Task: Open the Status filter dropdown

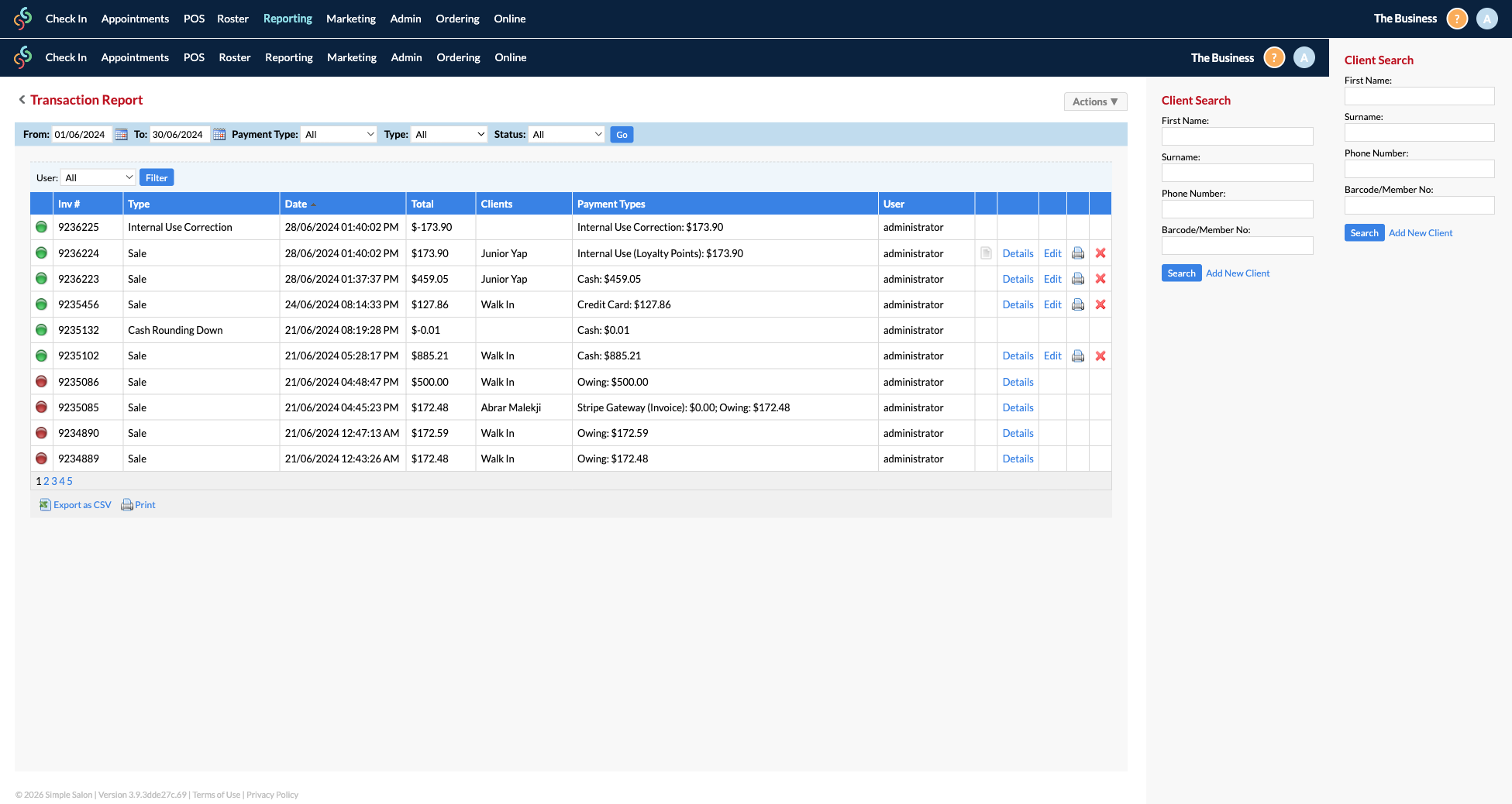Action: tap(567, 133)
